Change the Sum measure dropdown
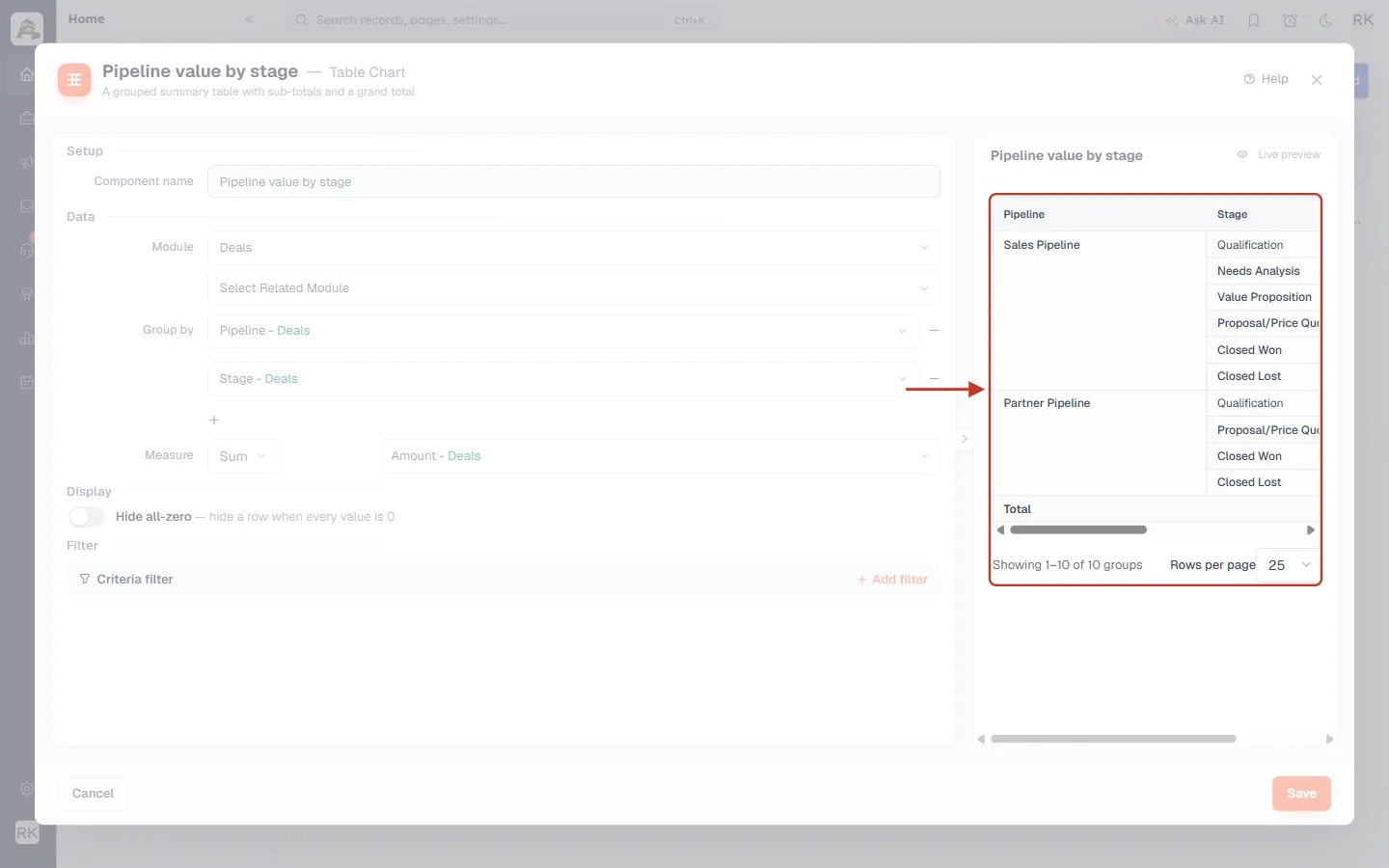Image resolution: width=1389 pixels, height=868 pixels. [x=244, y=456]
